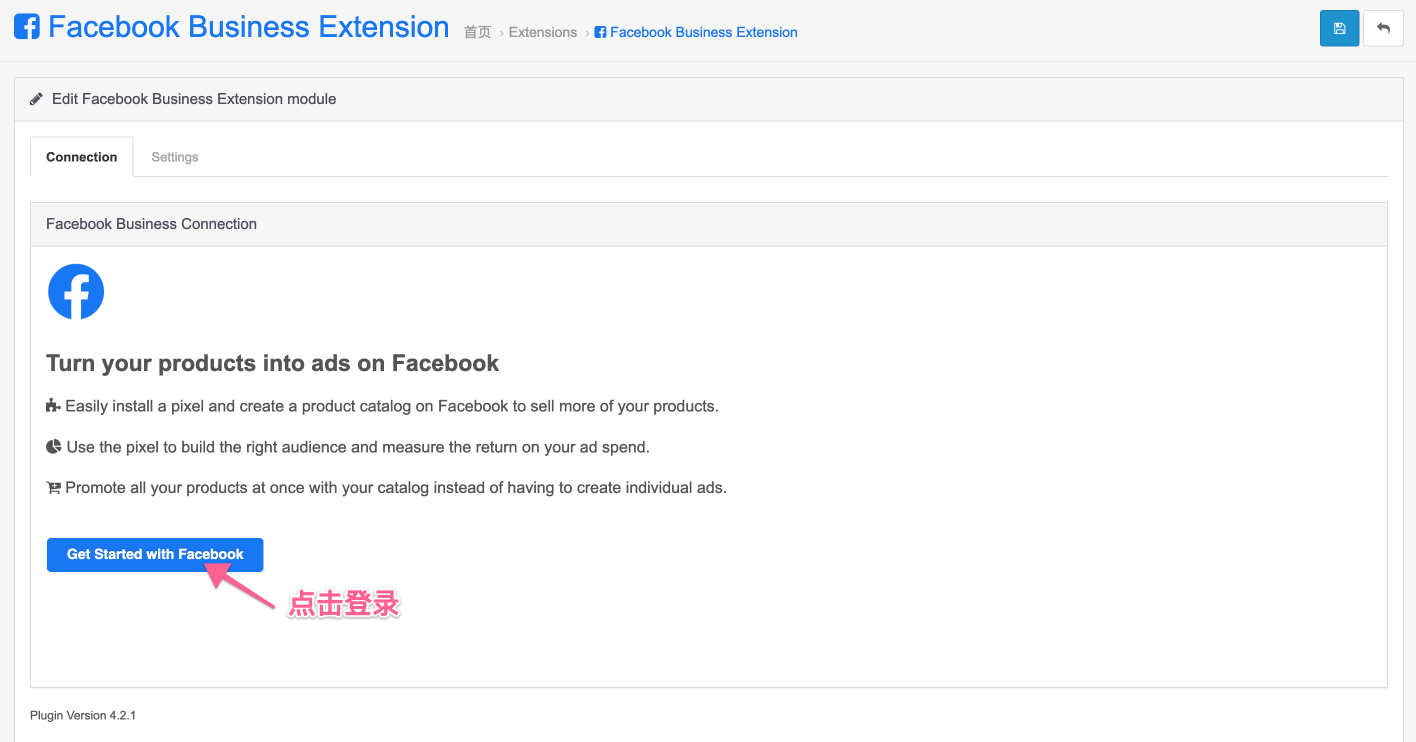Click the pencil icon in Edit header
The width and height of the screenshot is (1416, 742).
click(37, 99)
